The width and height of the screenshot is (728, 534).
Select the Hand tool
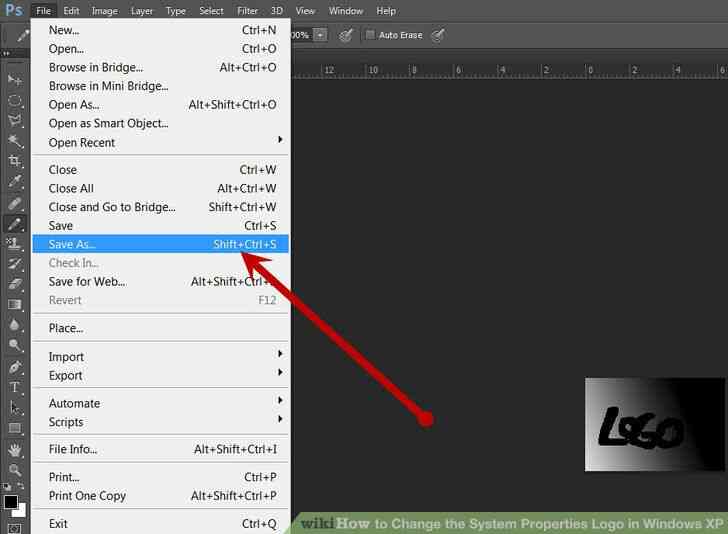[15, 449]
